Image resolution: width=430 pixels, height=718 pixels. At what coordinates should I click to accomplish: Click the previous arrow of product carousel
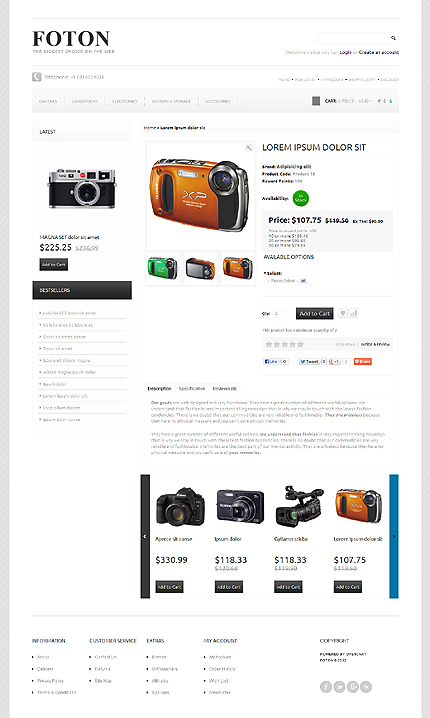tap(145, 536)
